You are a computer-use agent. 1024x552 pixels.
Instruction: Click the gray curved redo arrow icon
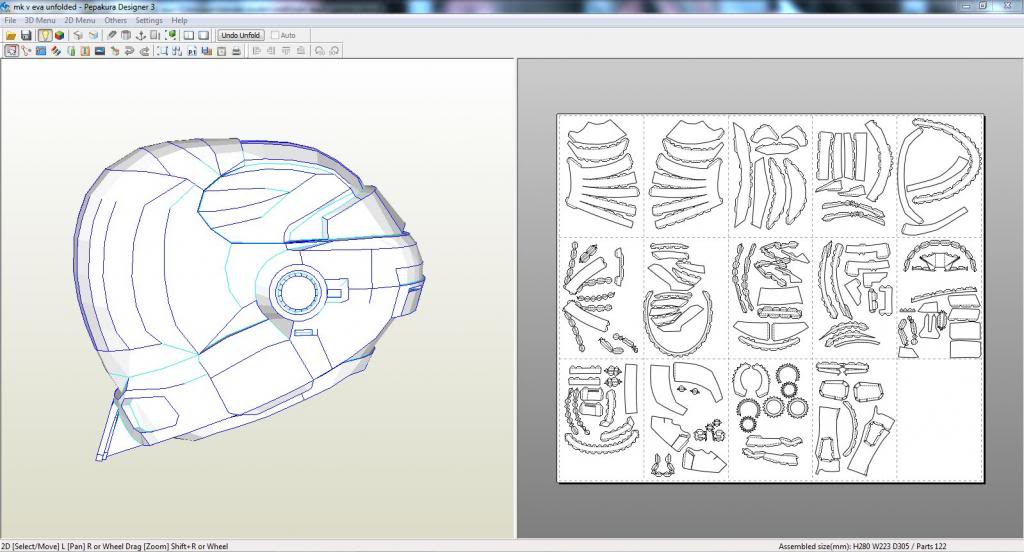coord(144,50)
